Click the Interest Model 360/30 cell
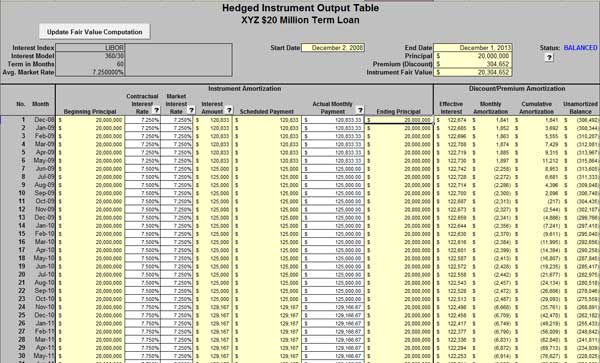600x363 pixels. coord(90,56)
